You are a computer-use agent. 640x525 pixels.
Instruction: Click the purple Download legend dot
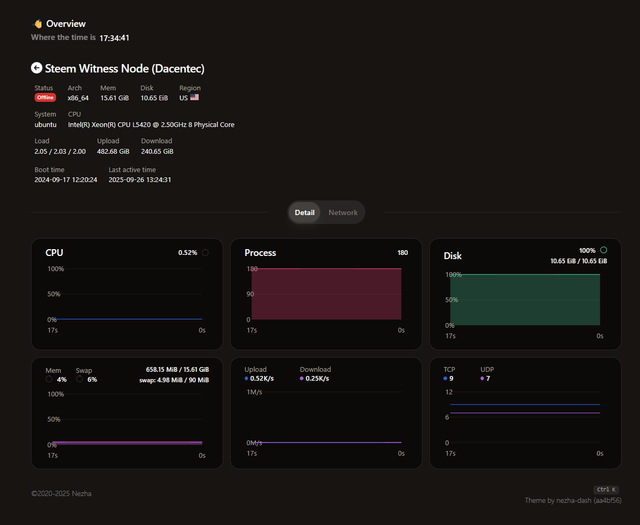coord(302,378)
